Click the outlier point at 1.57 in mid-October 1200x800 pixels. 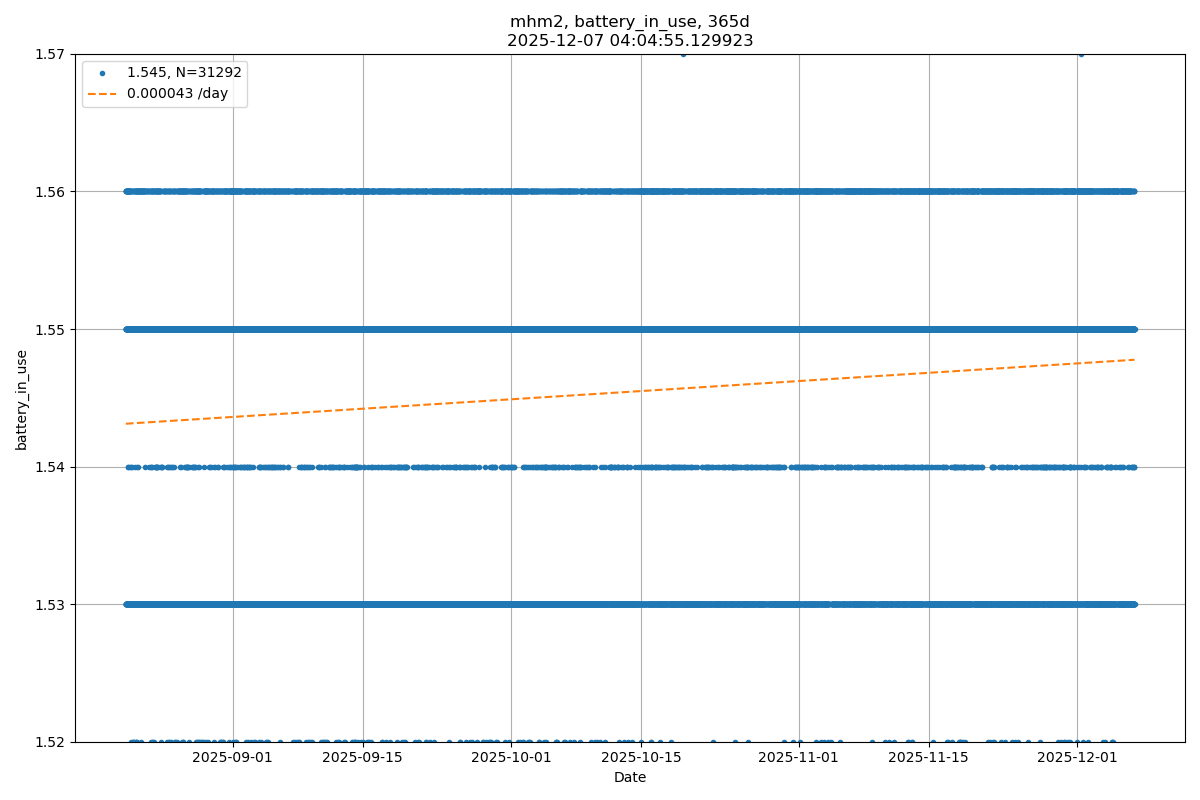pyautogui.click(x=683, y=54)
